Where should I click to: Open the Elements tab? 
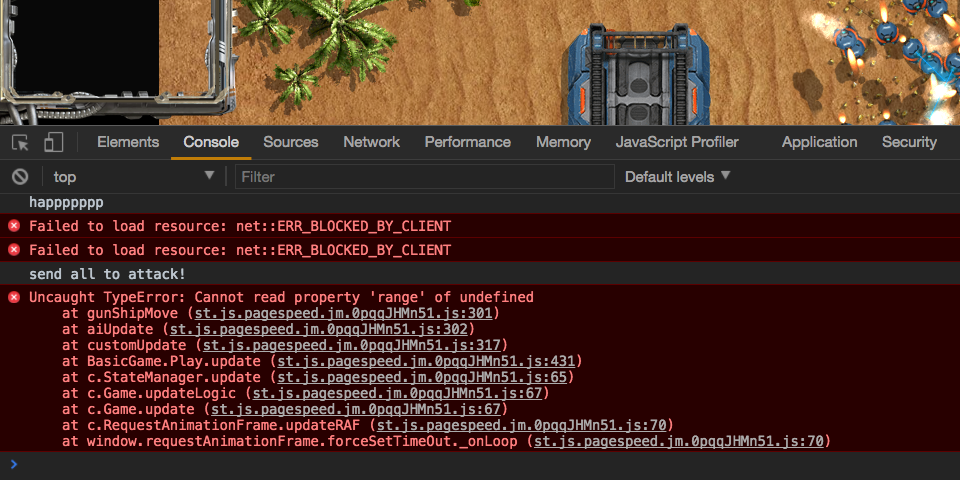click(x=128, y=142)
